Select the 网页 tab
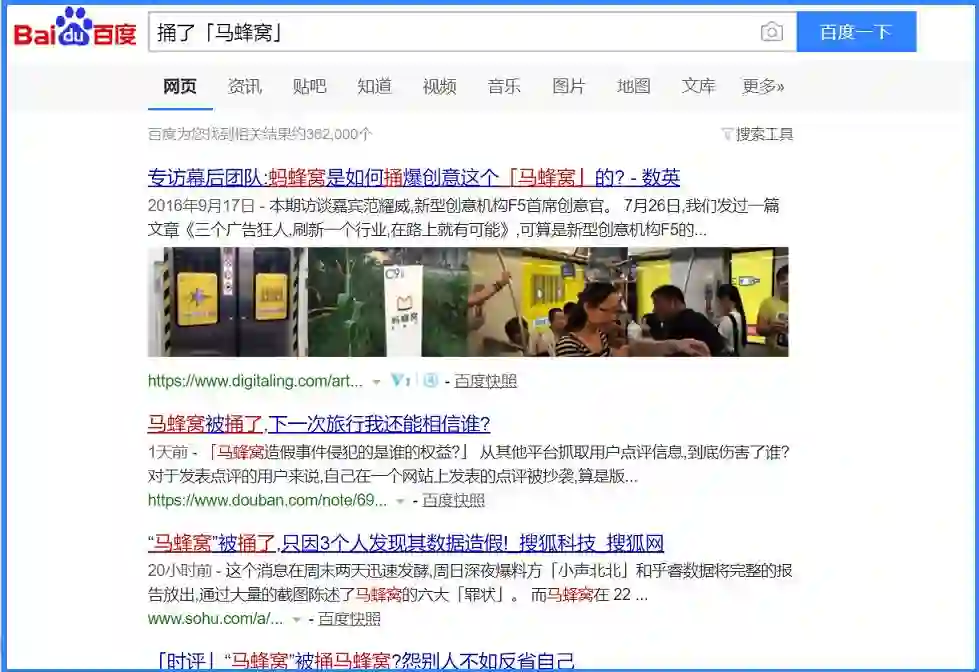The image size is (979, 672). (180, 86)
